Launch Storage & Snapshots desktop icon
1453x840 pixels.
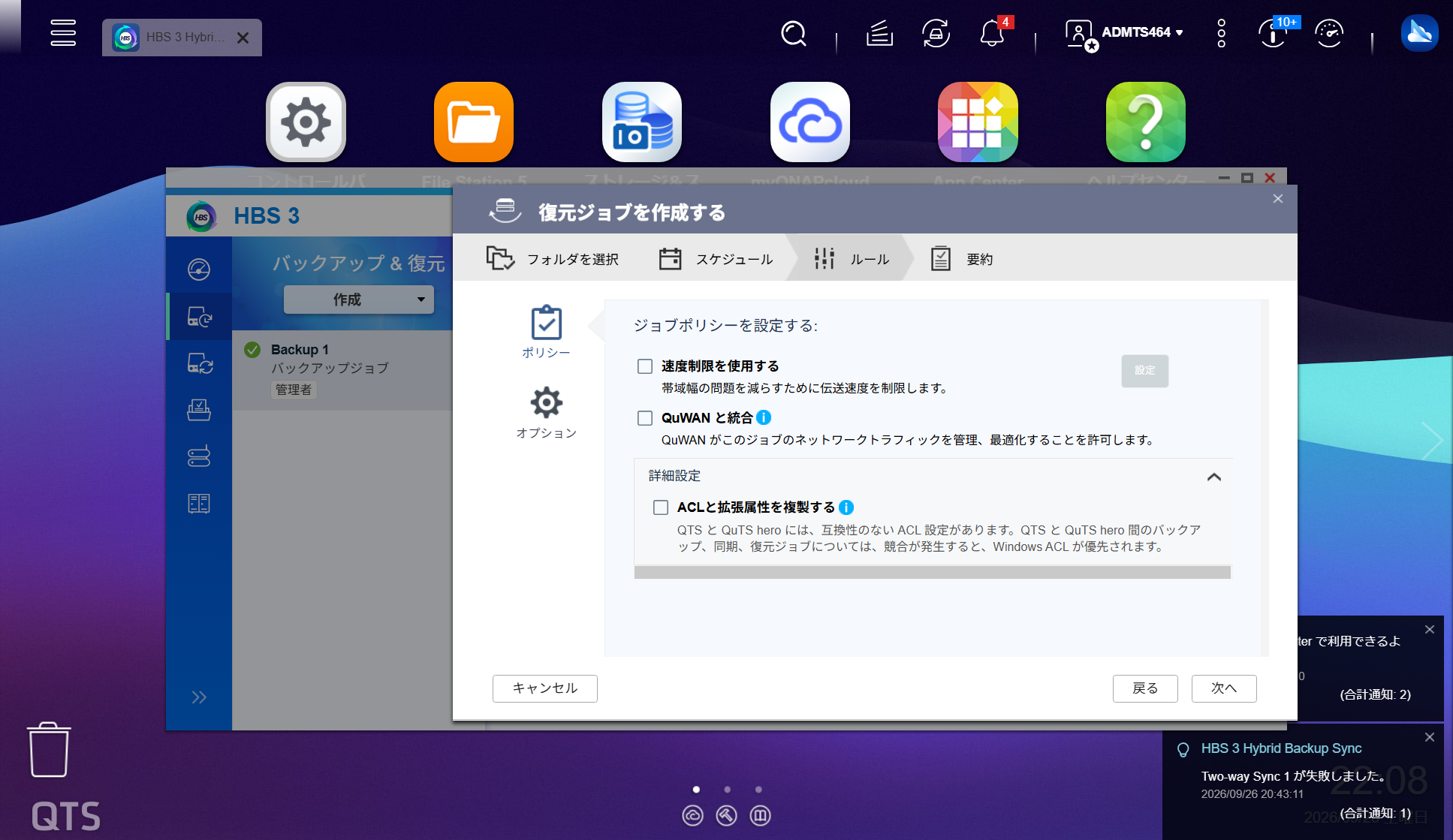click(x=642, y=122)
